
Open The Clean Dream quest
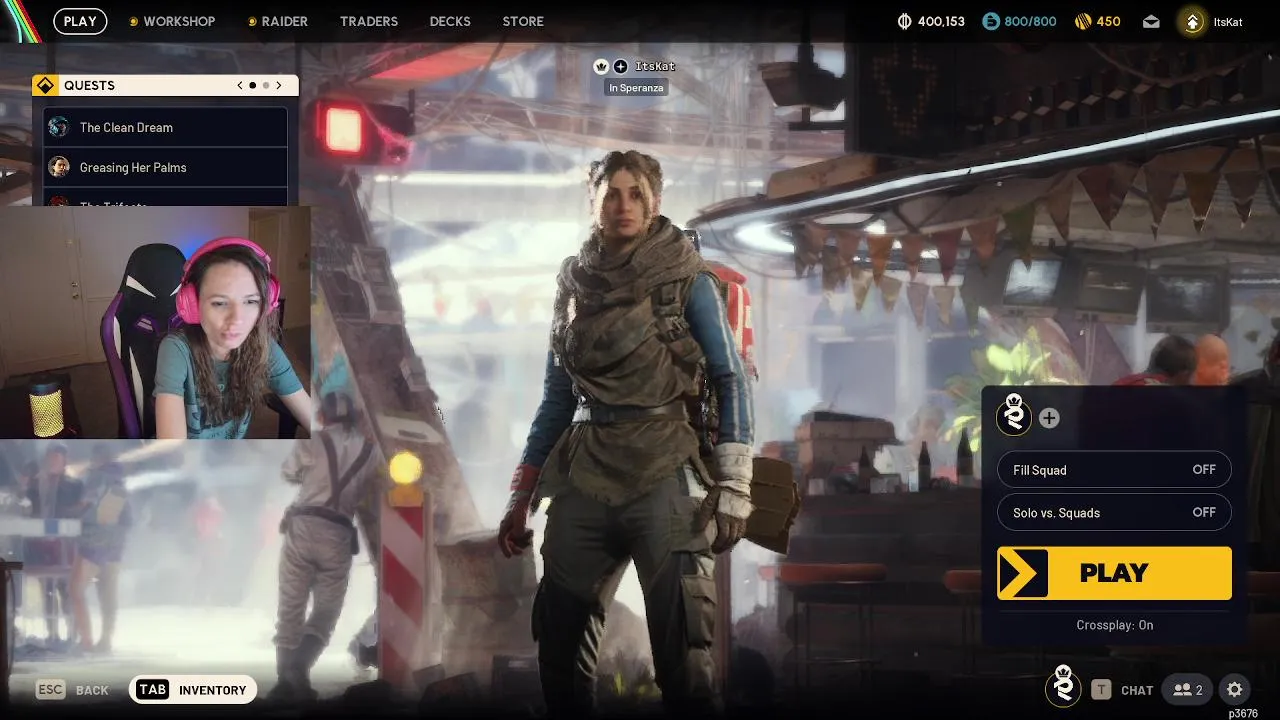(166, 127)
